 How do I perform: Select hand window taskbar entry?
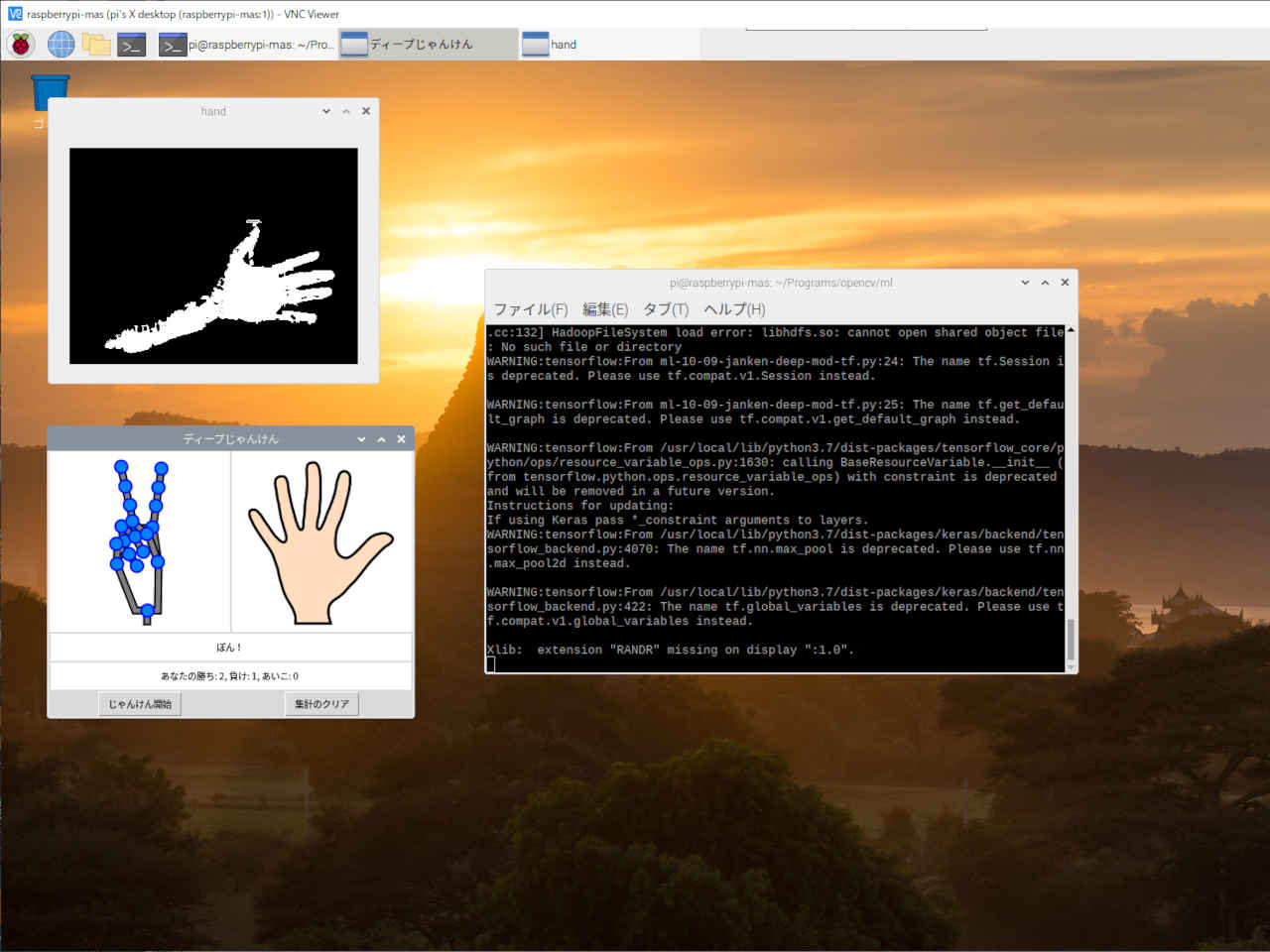609,45
